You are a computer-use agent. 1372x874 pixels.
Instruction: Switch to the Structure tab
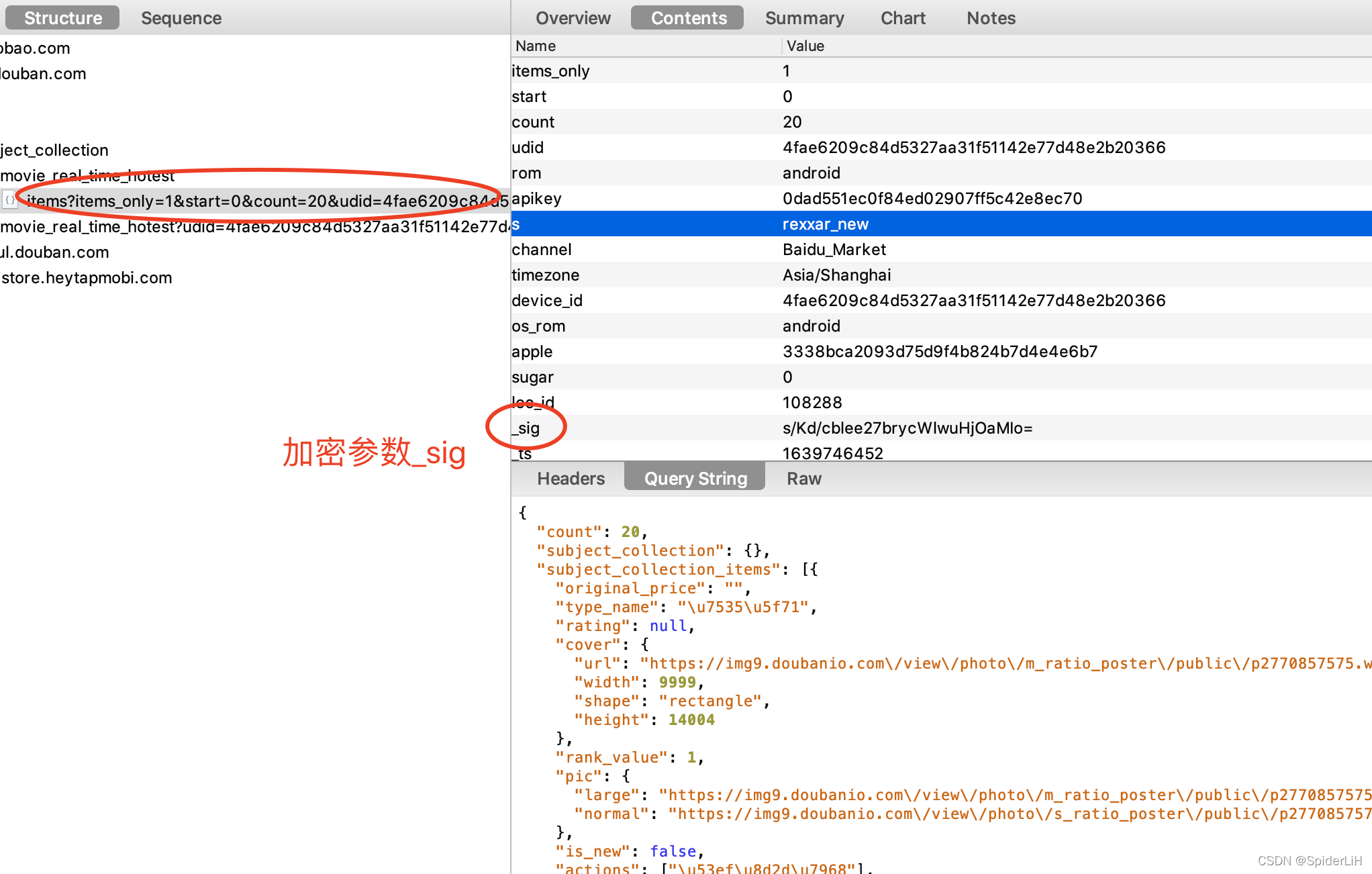click(x=62, y=17)
